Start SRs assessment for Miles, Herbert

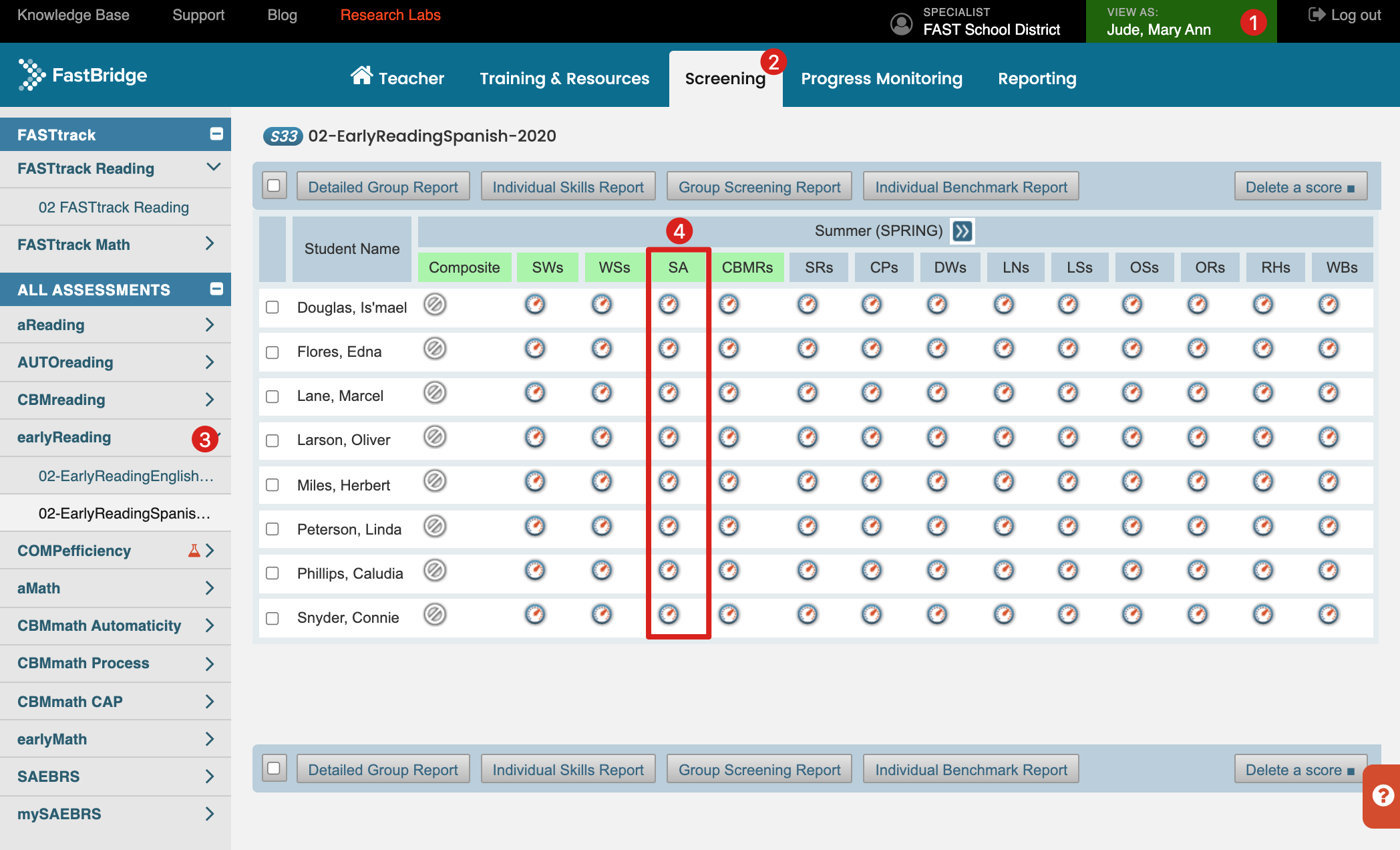(x=808, y=482)
